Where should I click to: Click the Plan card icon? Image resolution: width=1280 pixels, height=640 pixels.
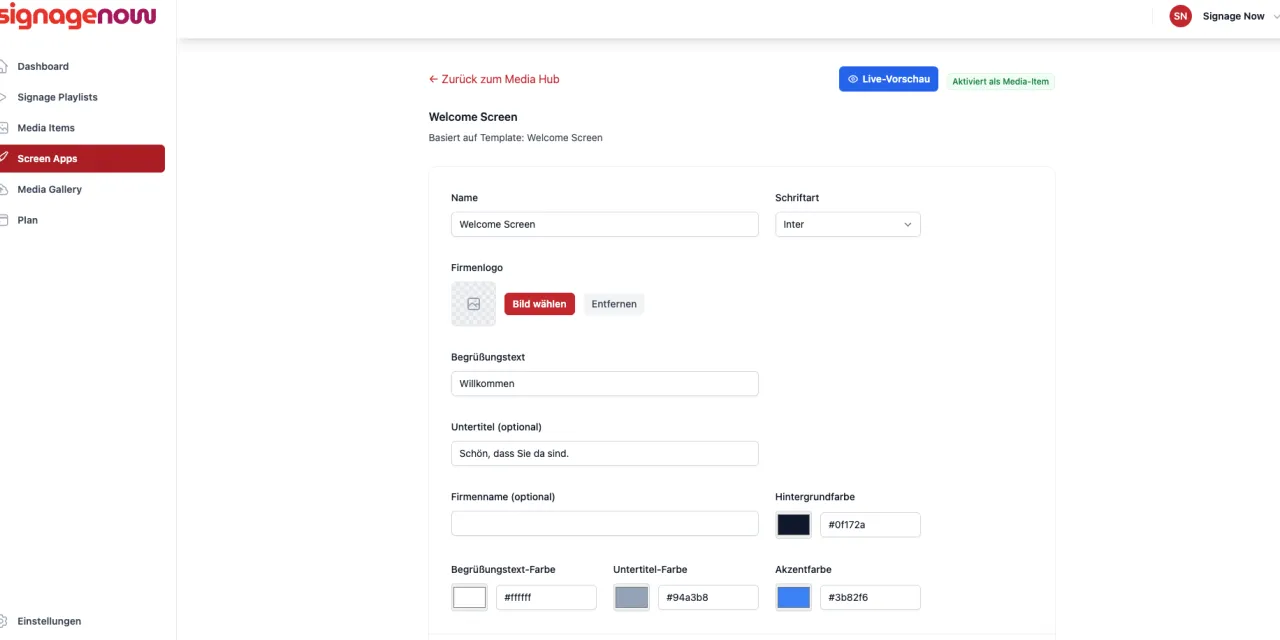click(4, 220)
